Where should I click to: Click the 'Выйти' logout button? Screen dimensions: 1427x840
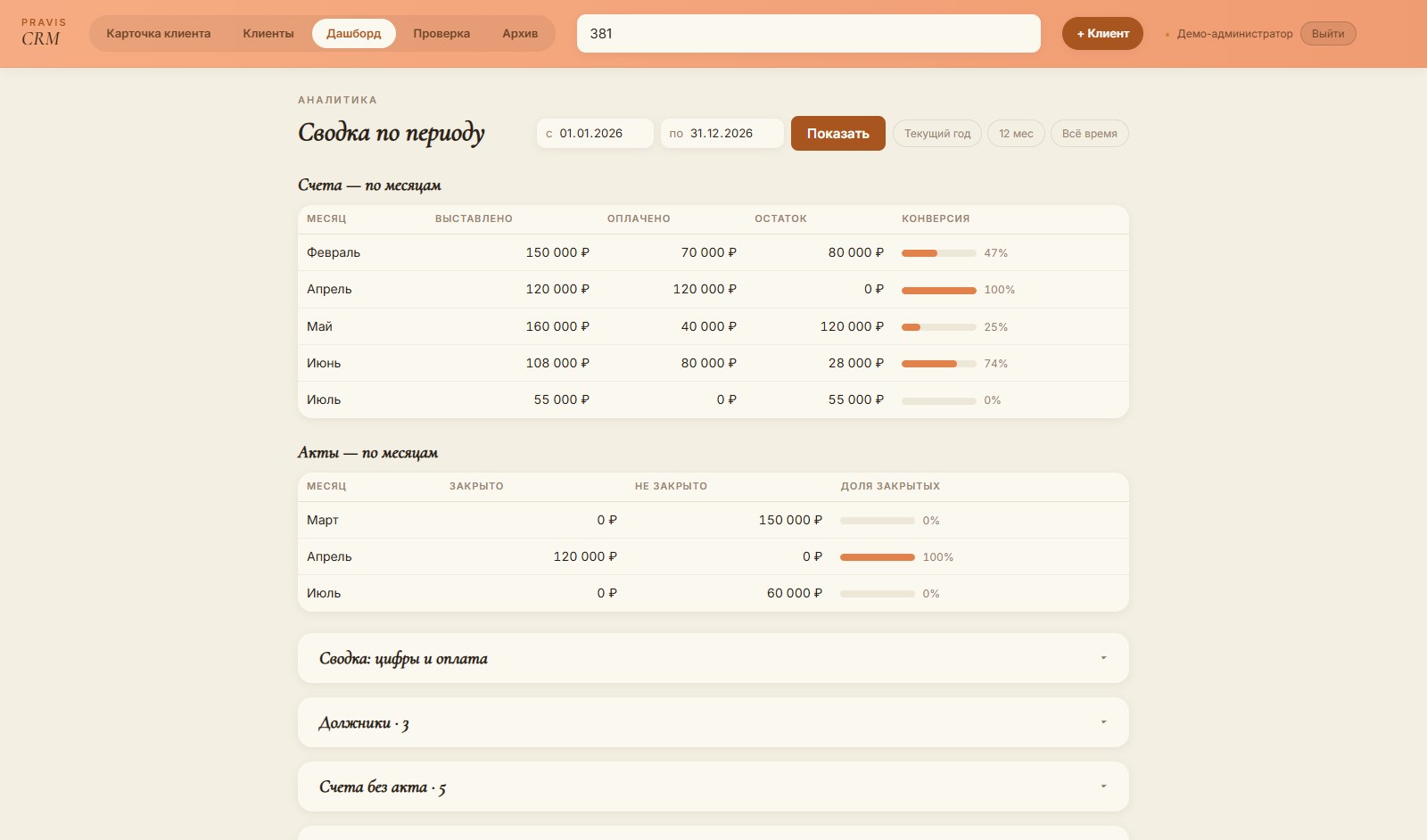pyautogui.click(x=1328, y=34)
